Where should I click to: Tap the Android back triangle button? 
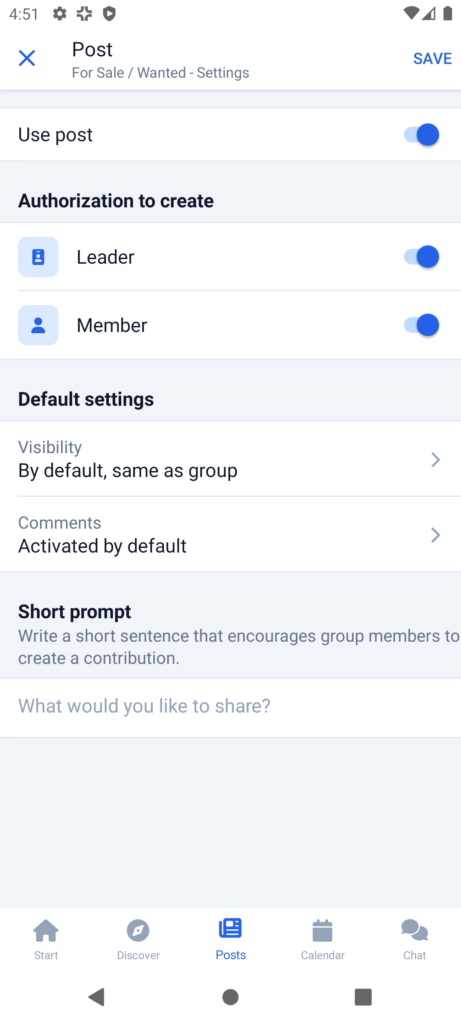97,997
